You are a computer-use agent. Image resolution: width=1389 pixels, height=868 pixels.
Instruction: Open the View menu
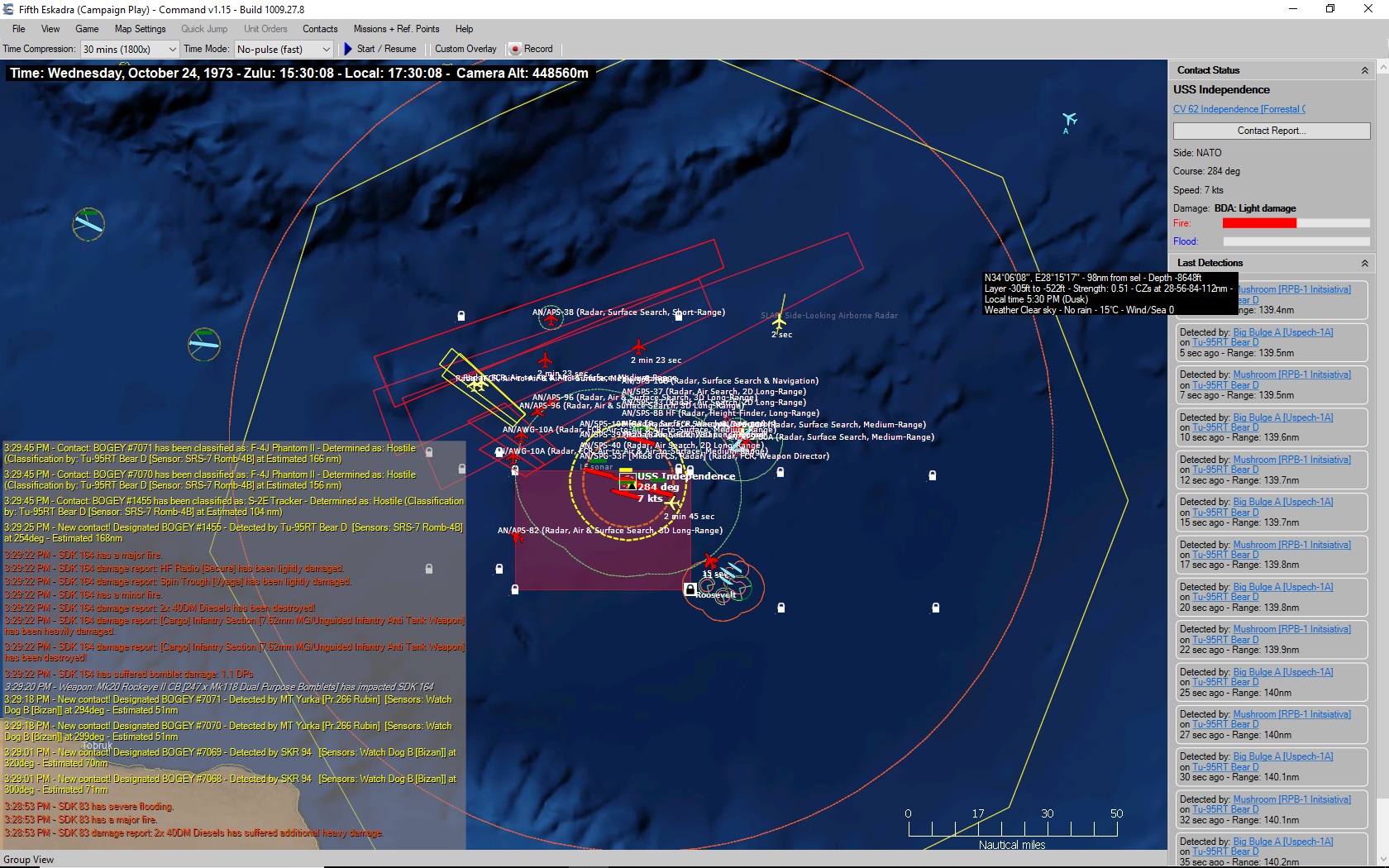50,29
